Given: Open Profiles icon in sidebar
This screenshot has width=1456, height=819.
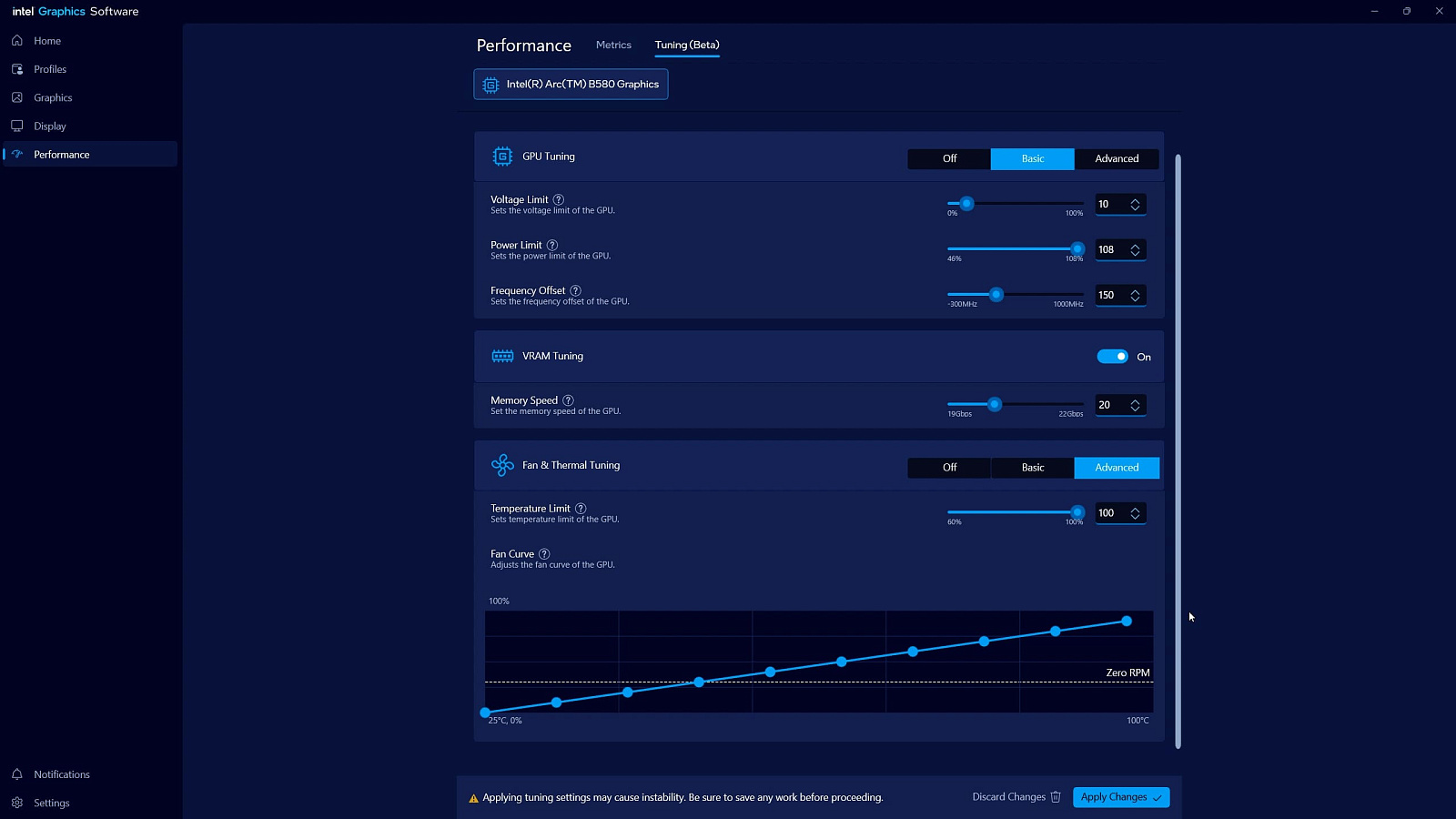Looking at the screenshot, I should 17,69.
